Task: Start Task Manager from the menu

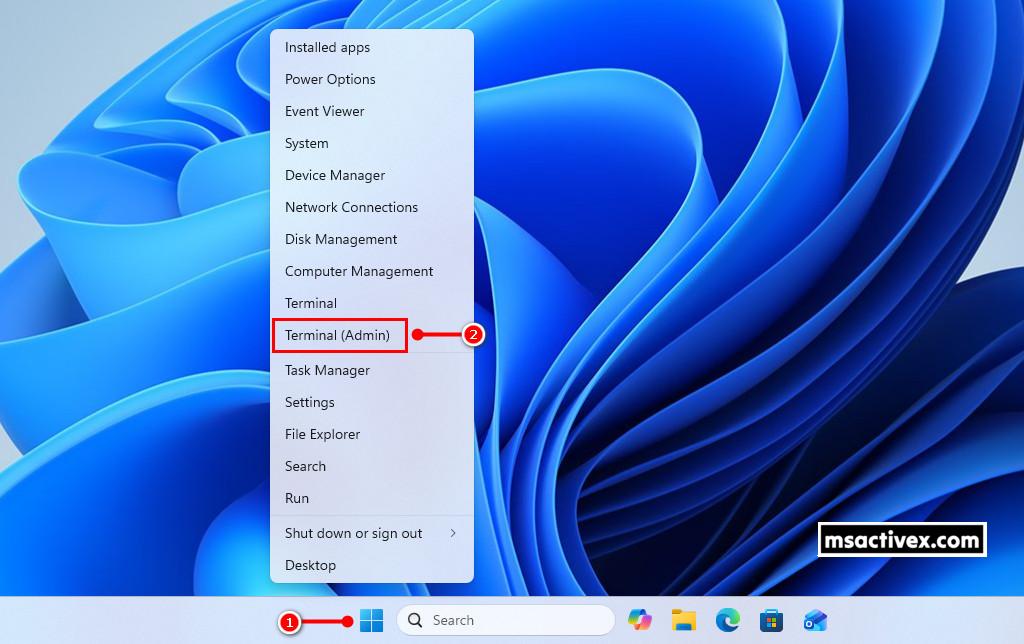Action: click(x=327, y=370)
